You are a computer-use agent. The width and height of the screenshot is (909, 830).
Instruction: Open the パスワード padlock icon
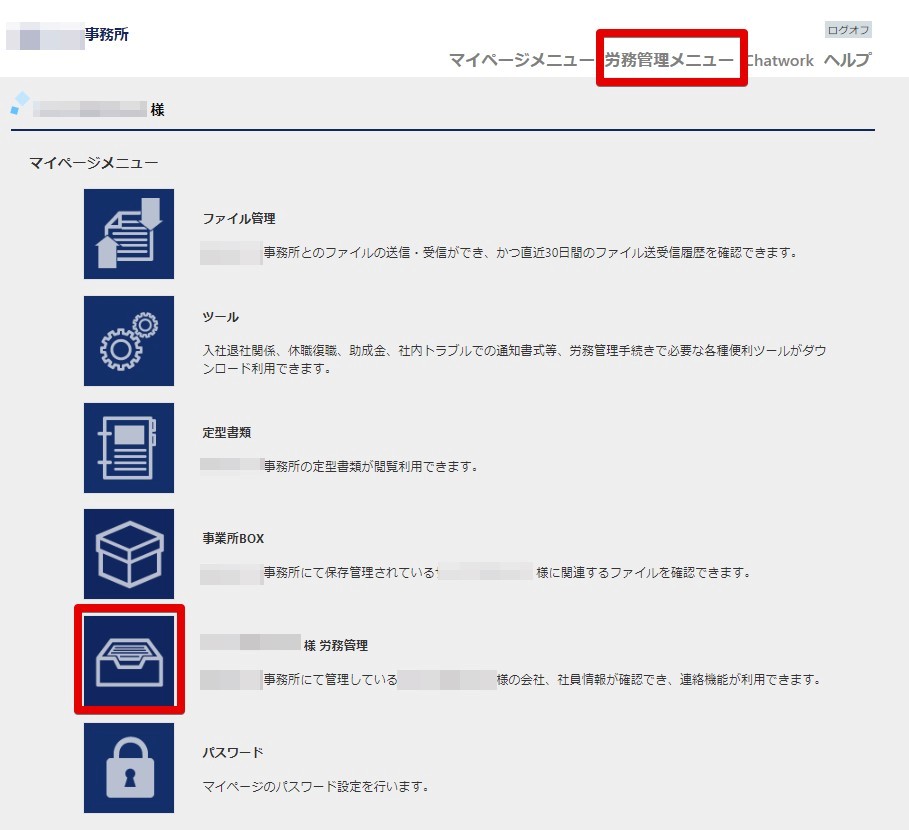(129, 768)
